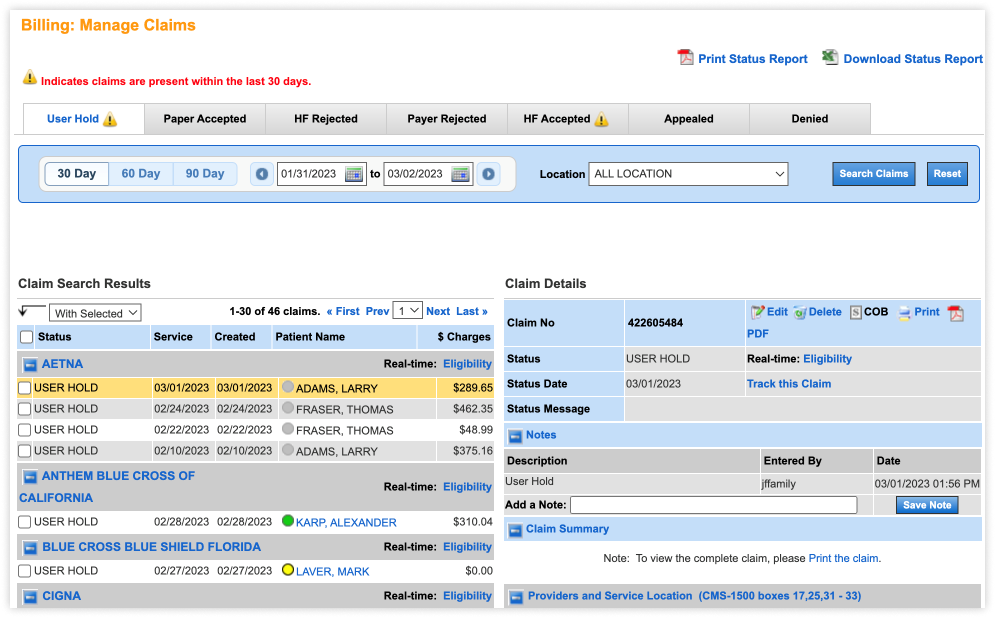The height and width of the screenshot is (618, 995).
Task: Click the warning icon on User Hold tab
Action: coord(110,119)
